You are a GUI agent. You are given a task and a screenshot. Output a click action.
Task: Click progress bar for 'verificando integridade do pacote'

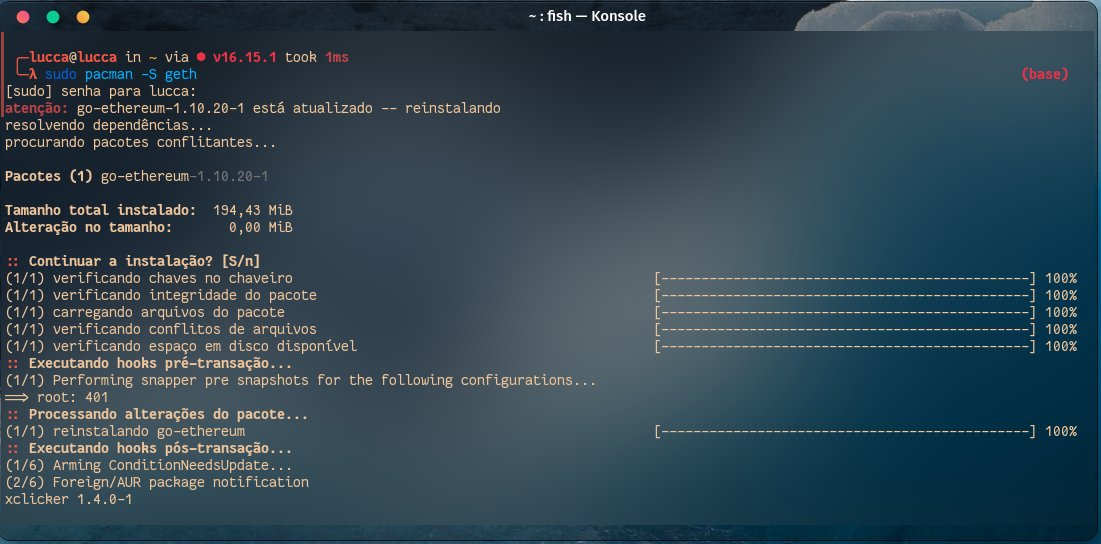[x=845, y=295]
